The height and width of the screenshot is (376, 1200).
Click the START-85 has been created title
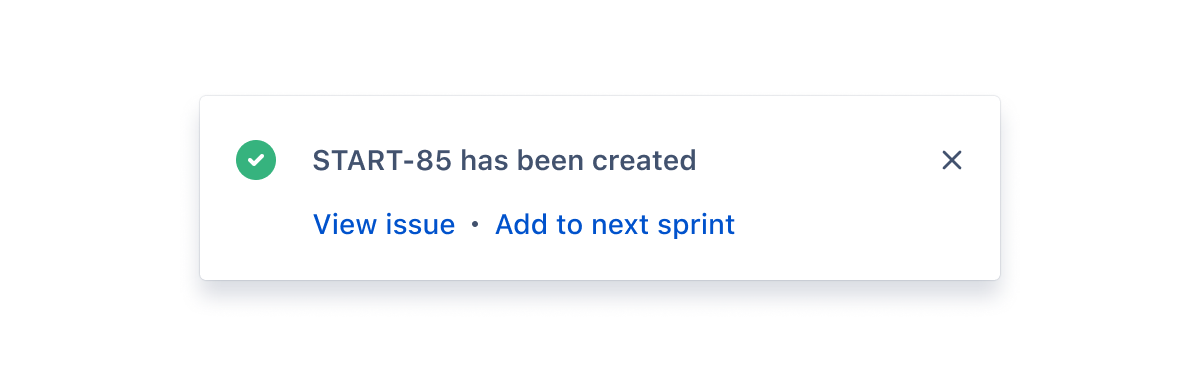[x=505, y=160]
